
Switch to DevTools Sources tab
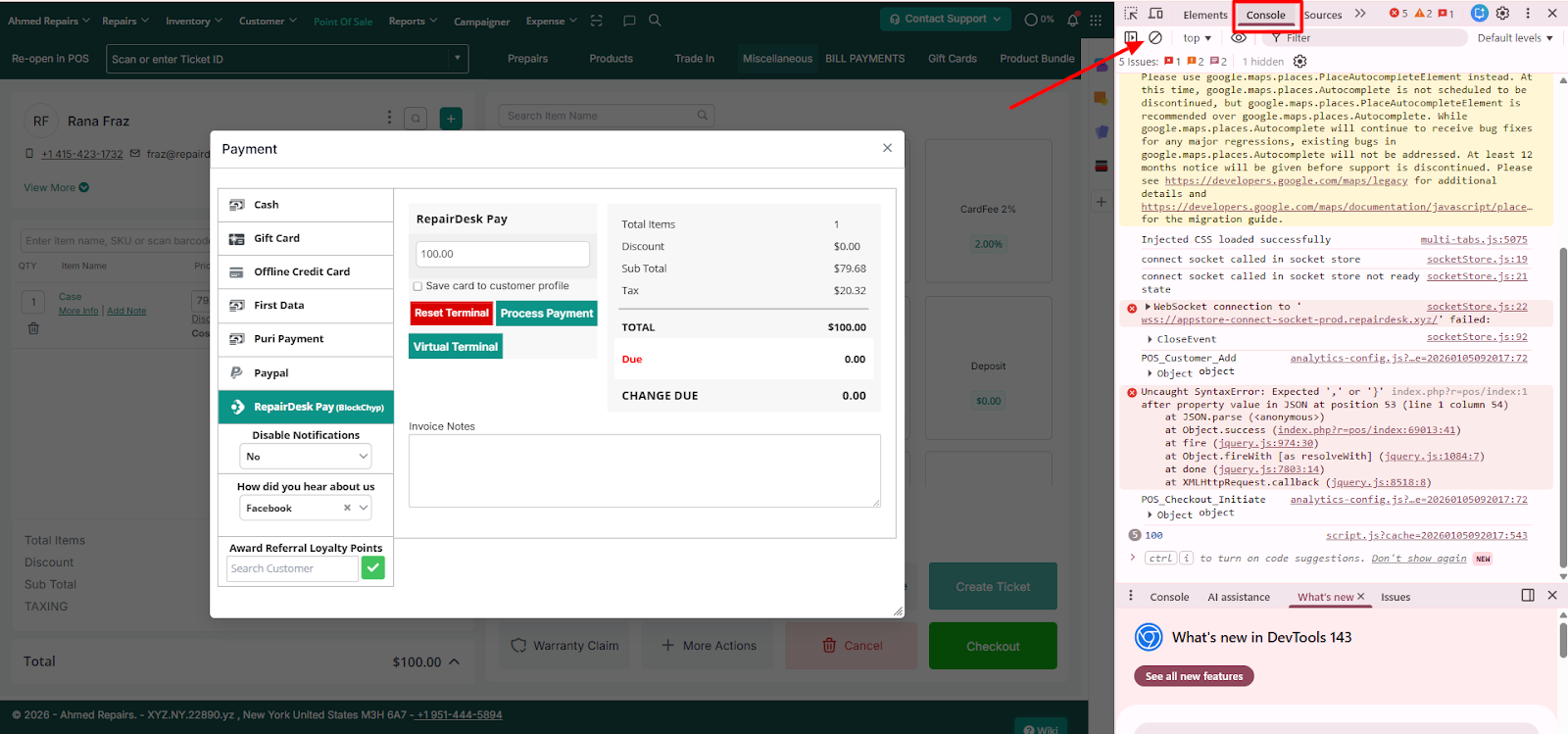1323,15
